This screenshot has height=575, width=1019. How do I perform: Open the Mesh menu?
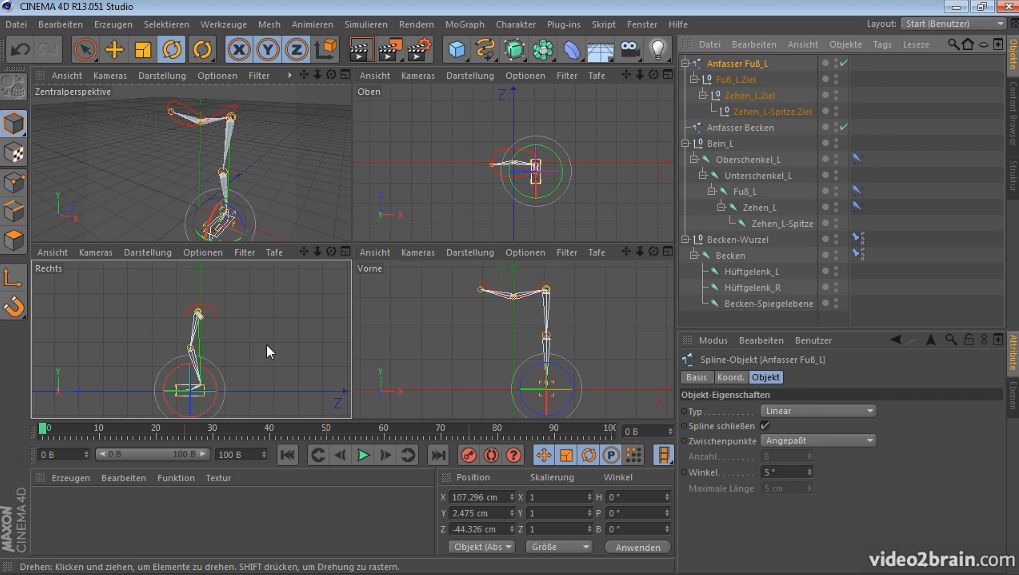(269, 24)
